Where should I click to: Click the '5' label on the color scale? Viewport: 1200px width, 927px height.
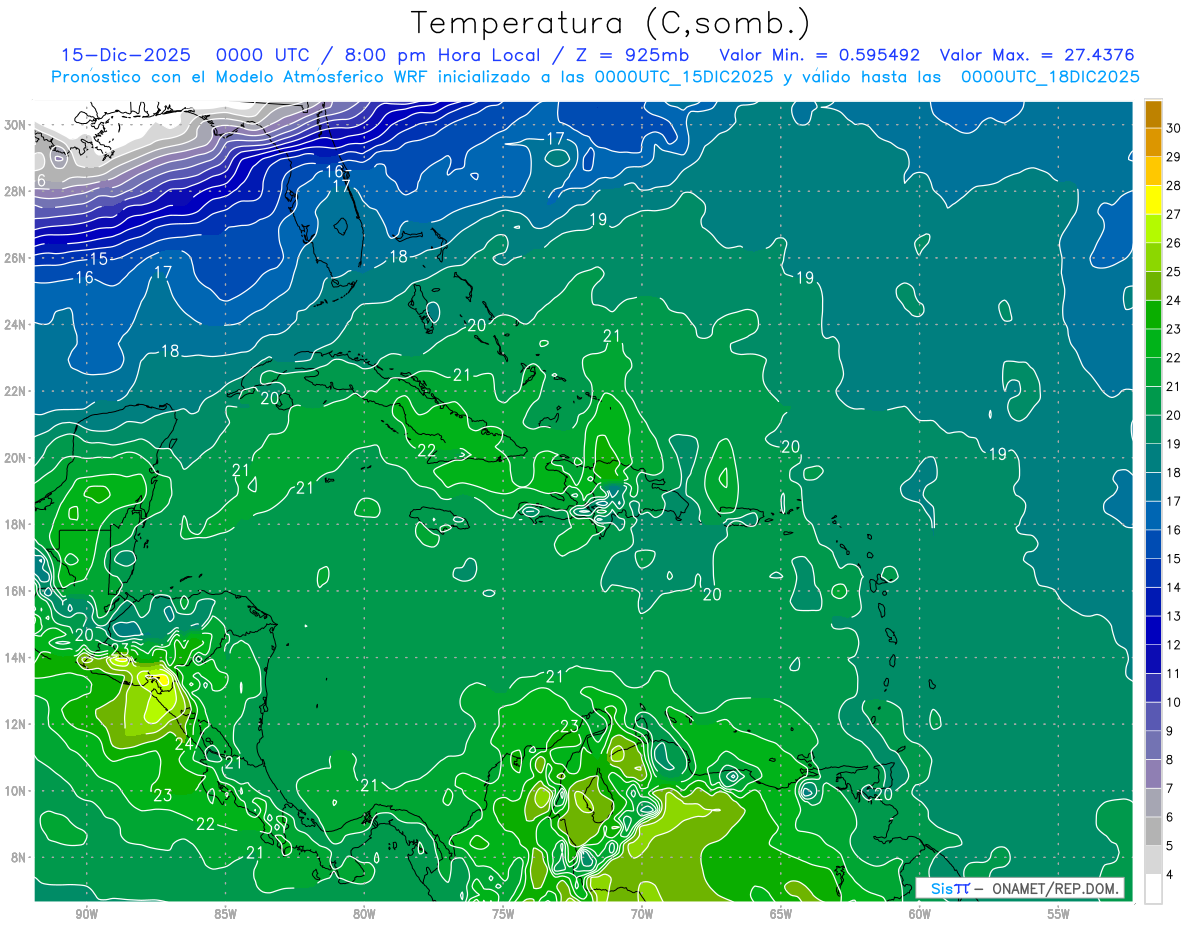tap(1170, 845)
